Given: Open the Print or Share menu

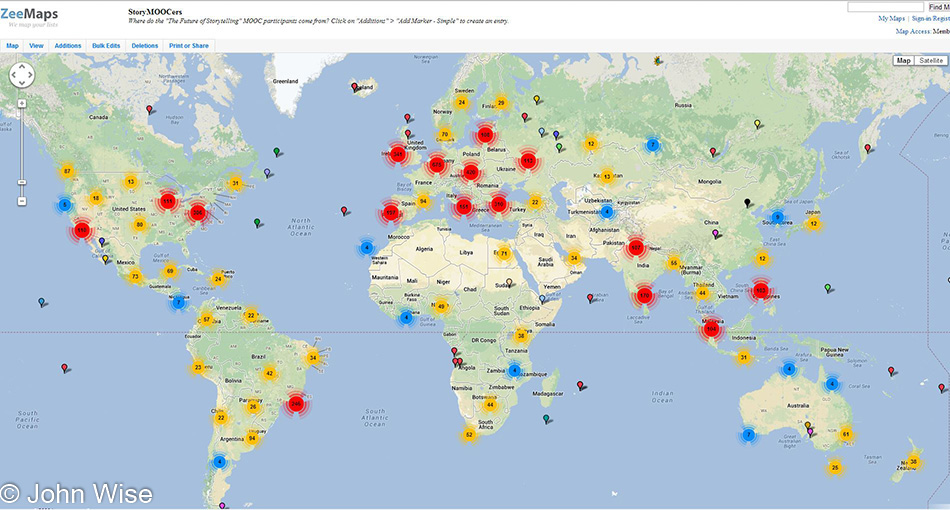Looking at the screenshot, I should point(188,46).
